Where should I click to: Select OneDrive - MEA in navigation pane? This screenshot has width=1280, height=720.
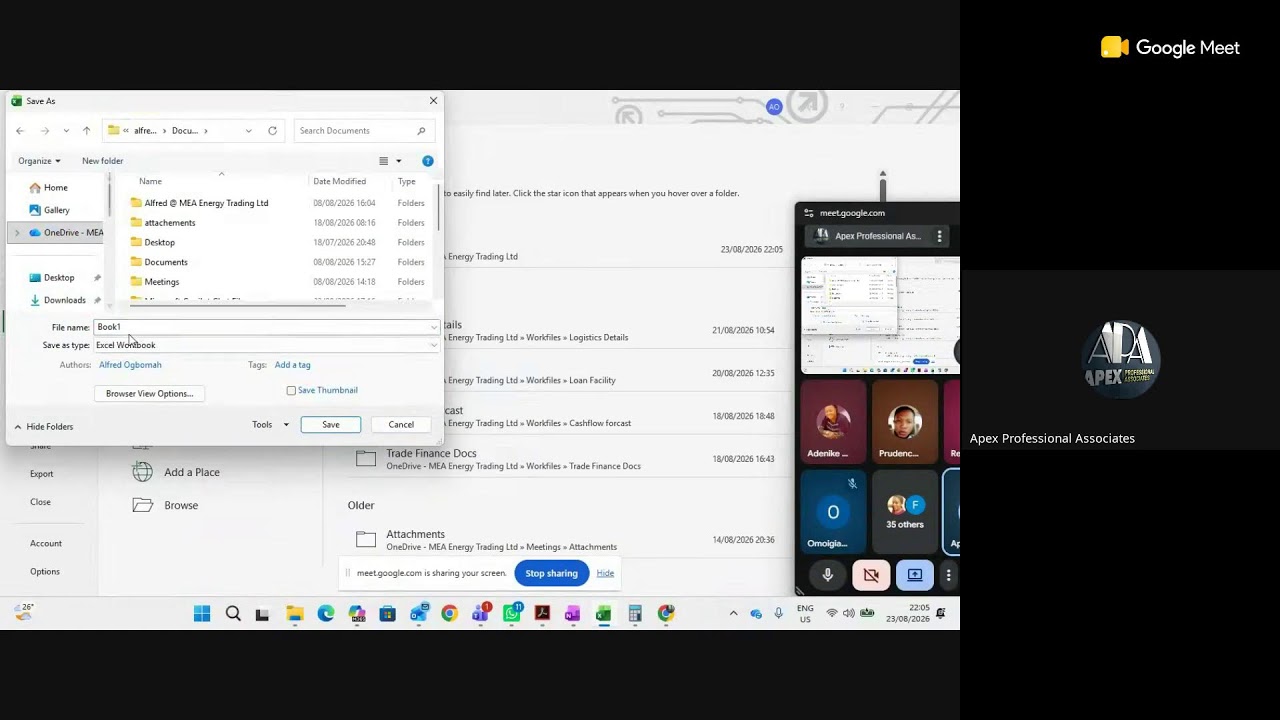(66, 233)
